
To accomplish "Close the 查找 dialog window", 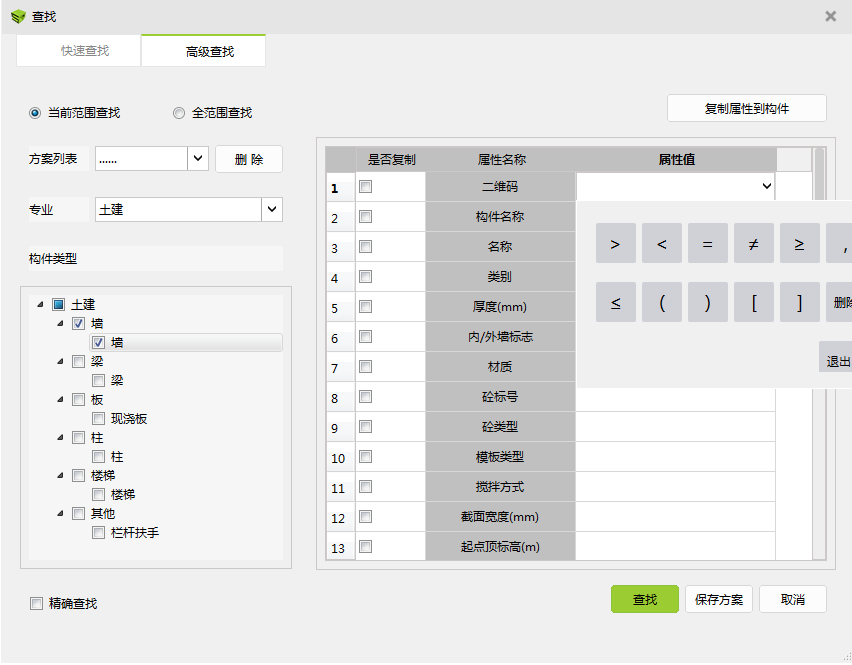I will (x=830, y=16).
